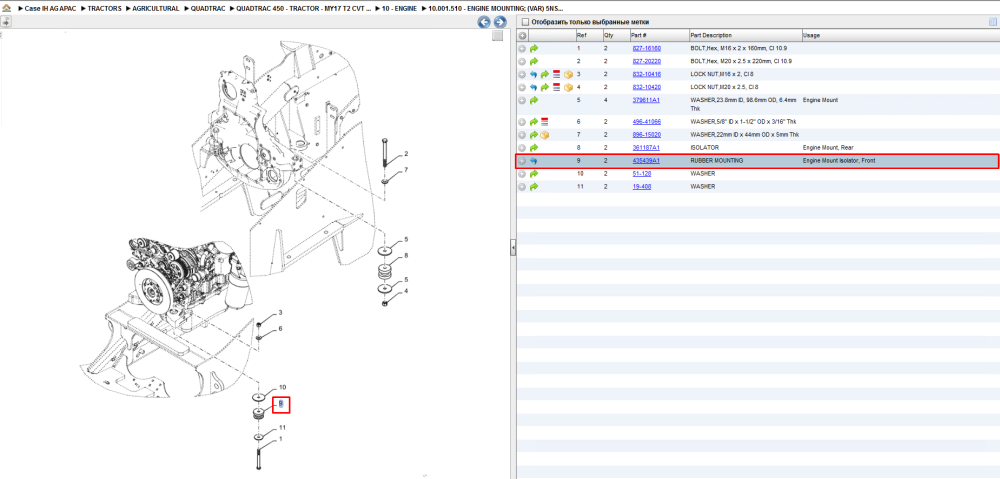Open 'QUADTRAC' breadcrumb

[x=208, y=9]
